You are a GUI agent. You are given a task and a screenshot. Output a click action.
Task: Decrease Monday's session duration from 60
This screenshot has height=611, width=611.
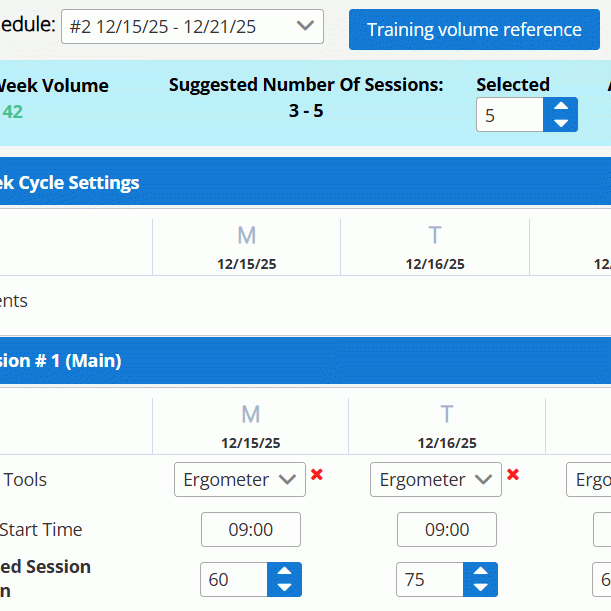coord(284,588)
